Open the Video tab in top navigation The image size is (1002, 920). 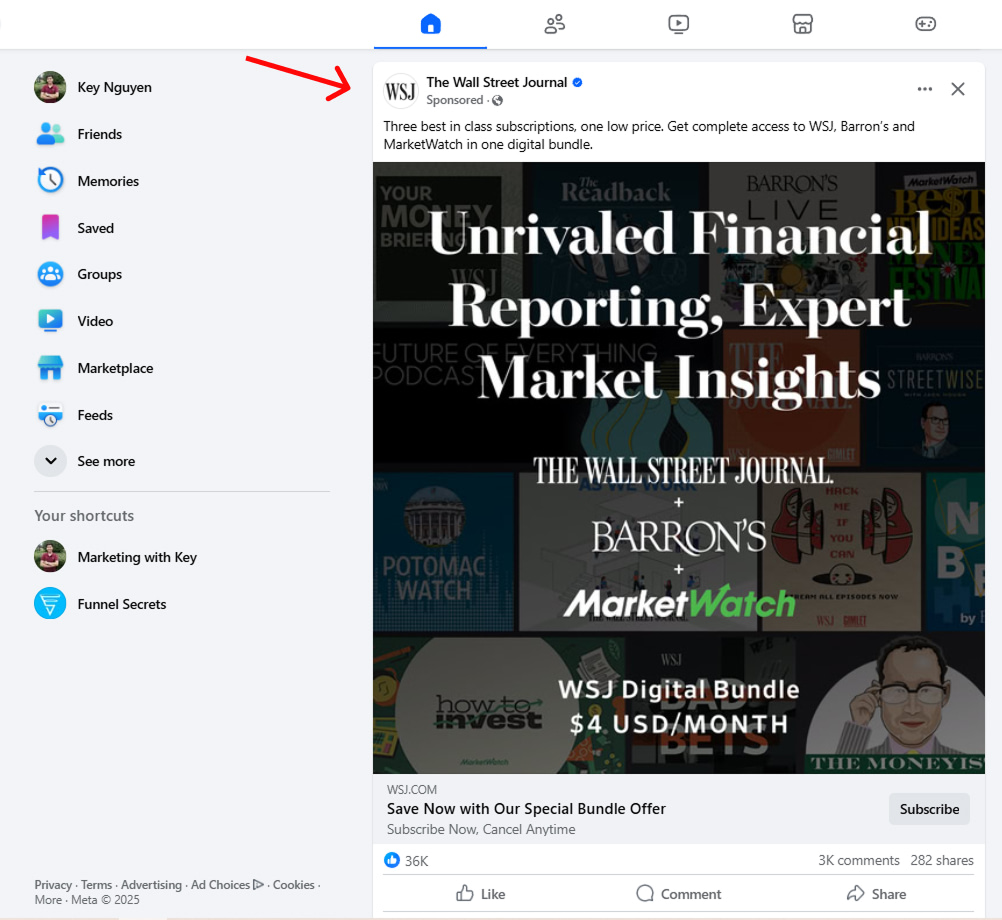pos(678,24)
